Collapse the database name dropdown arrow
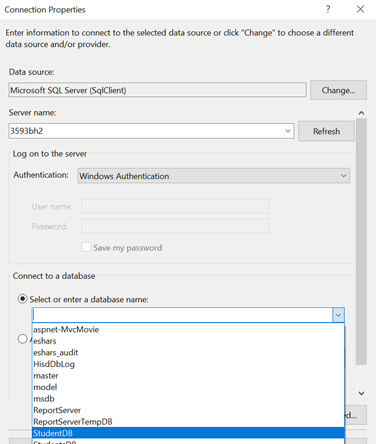Screen dimensions: 376x444 coord(338,315)
